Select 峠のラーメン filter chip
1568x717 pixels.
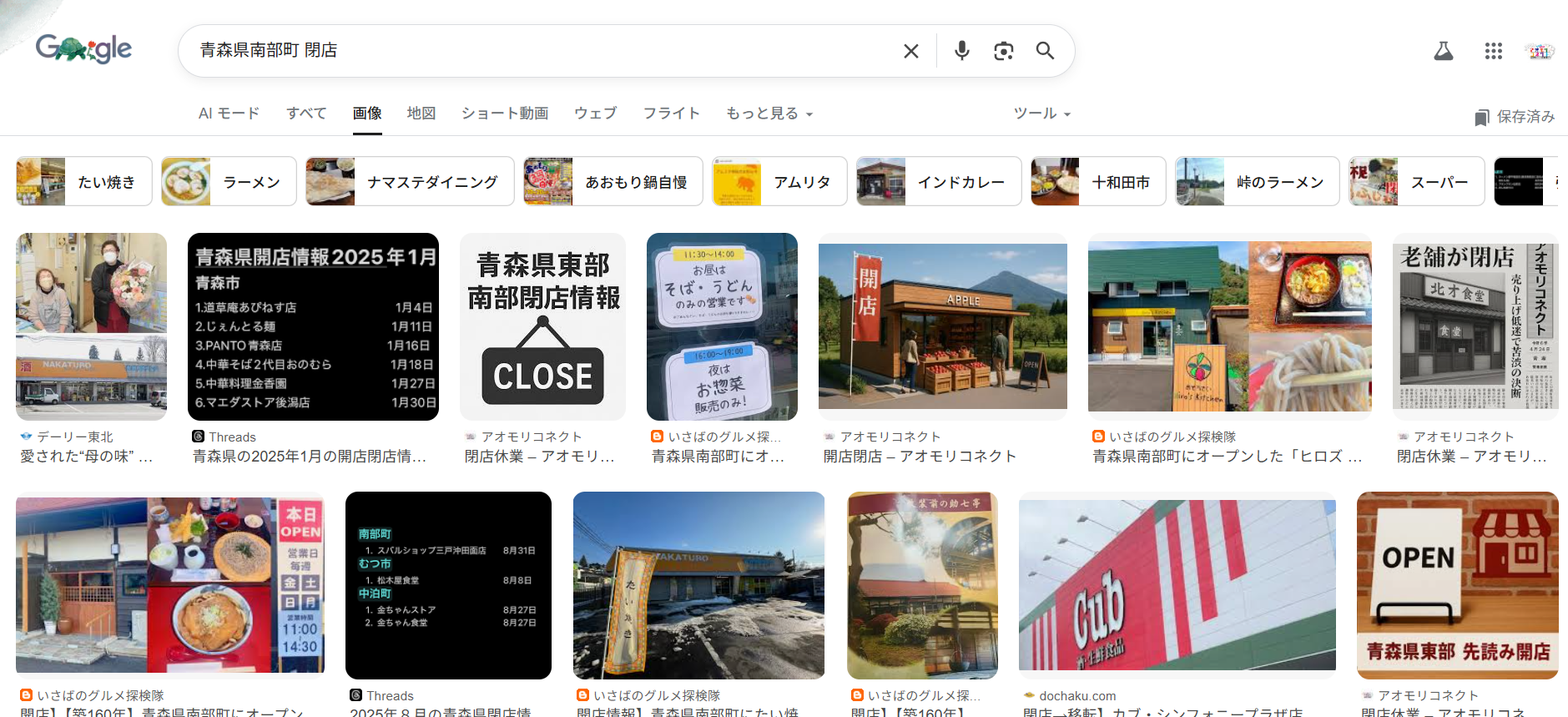[x=1258, y=181]
